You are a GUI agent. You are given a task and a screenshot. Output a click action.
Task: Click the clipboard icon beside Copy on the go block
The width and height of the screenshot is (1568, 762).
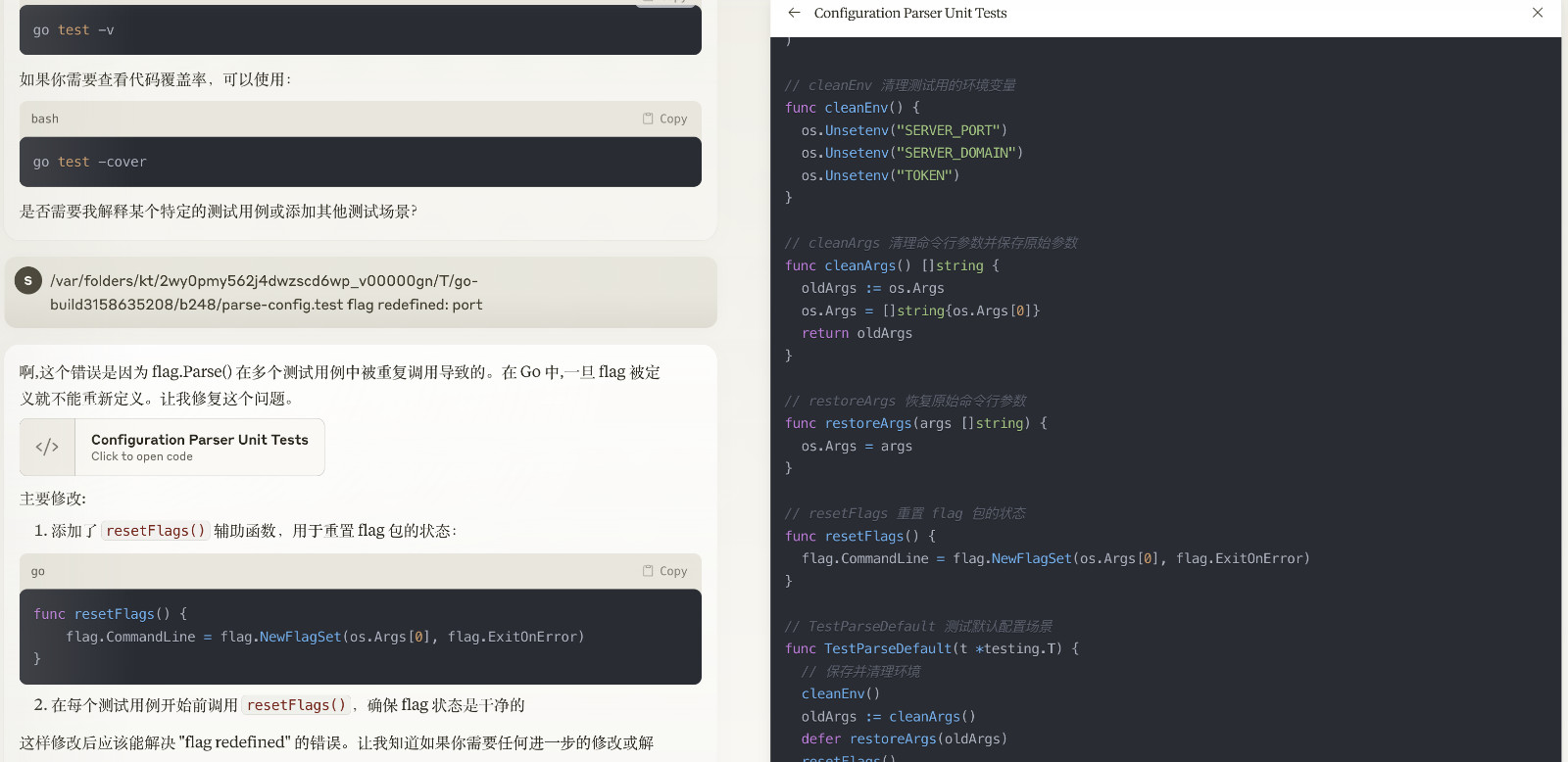[x=648, y=571]
